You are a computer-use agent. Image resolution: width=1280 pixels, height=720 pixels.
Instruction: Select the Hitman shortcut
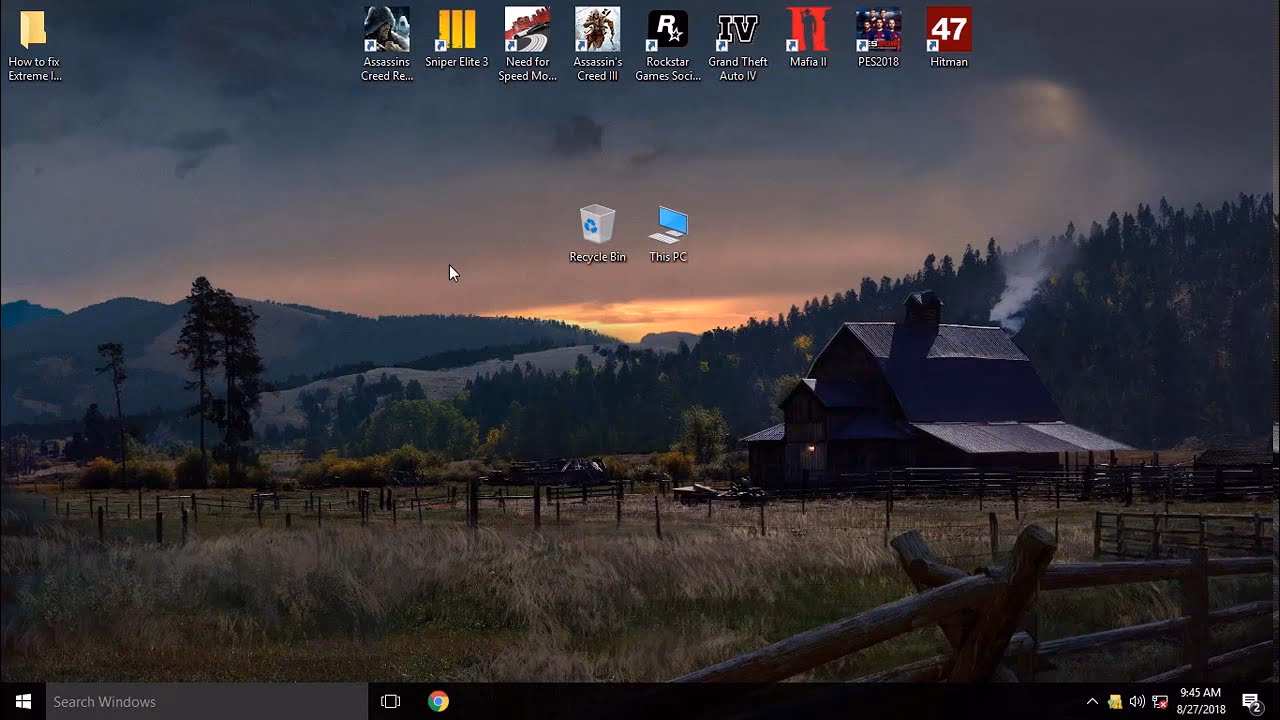[949, 38]
